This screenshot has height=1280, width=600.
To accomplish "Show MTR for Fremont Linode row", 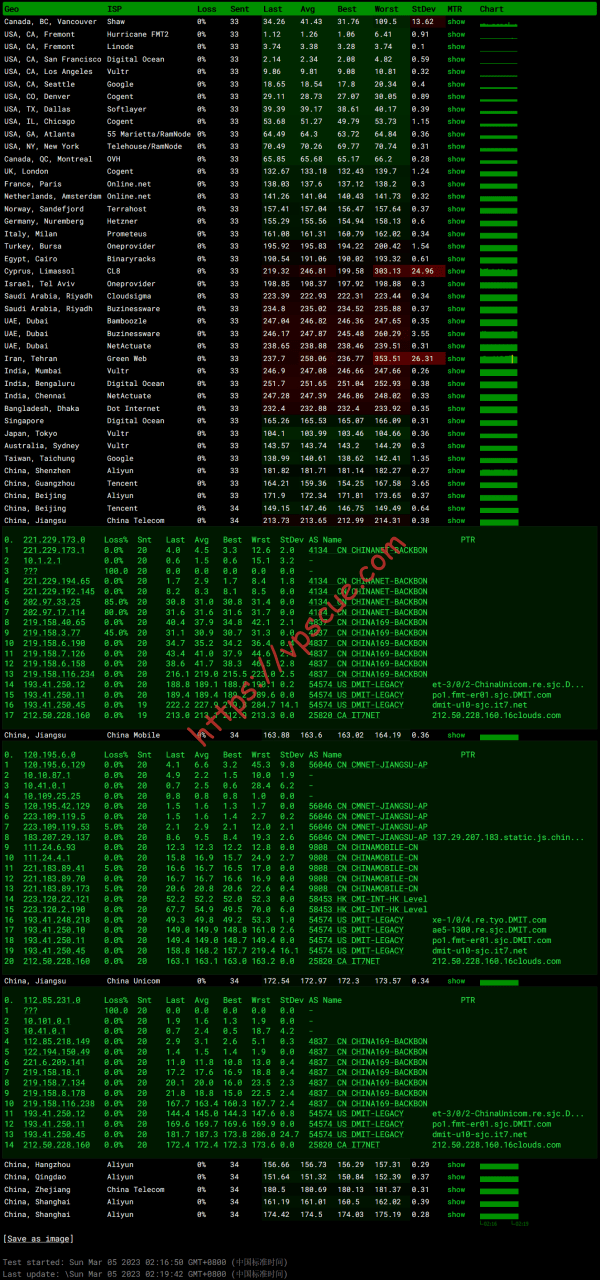I will pos(456,46).
